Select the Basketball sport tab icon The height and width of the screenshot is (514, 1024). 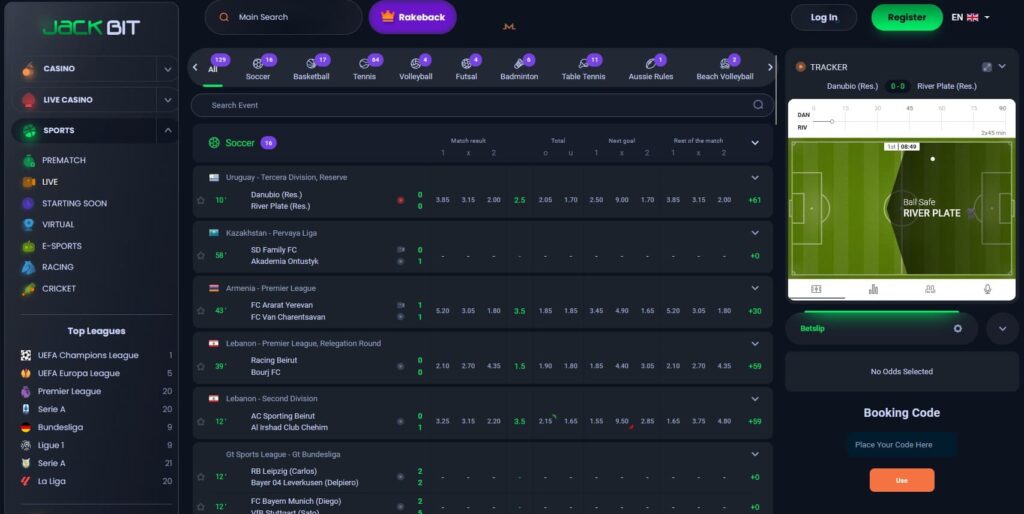pos(311,64)
